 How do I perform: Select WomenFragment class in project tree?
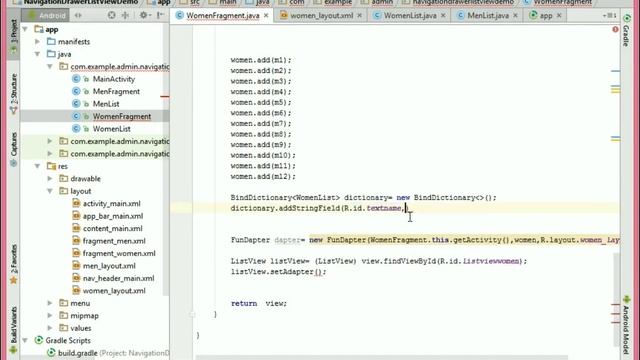coord(122,116)
